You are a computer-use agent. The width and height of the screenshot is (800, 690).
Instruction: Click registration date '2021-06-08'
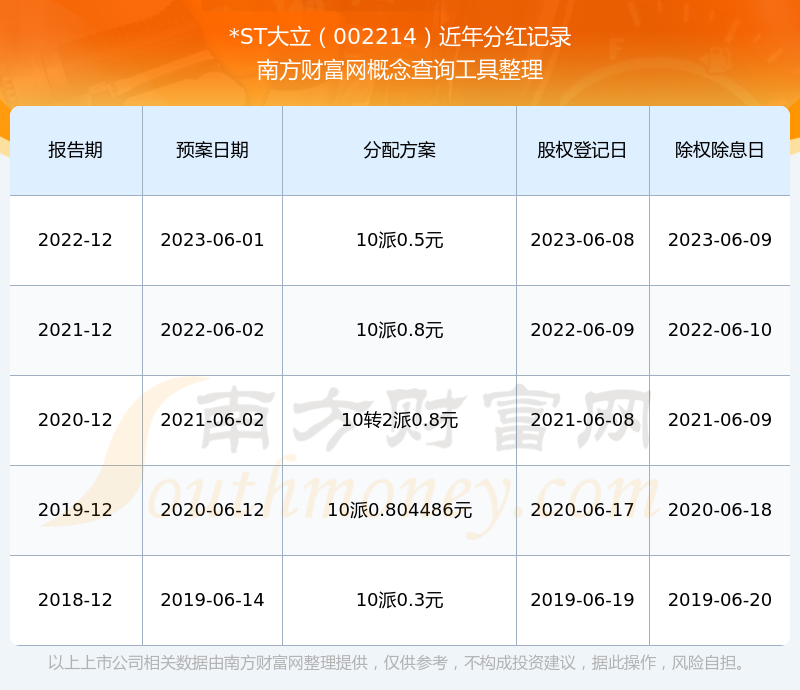click(582, 420)
